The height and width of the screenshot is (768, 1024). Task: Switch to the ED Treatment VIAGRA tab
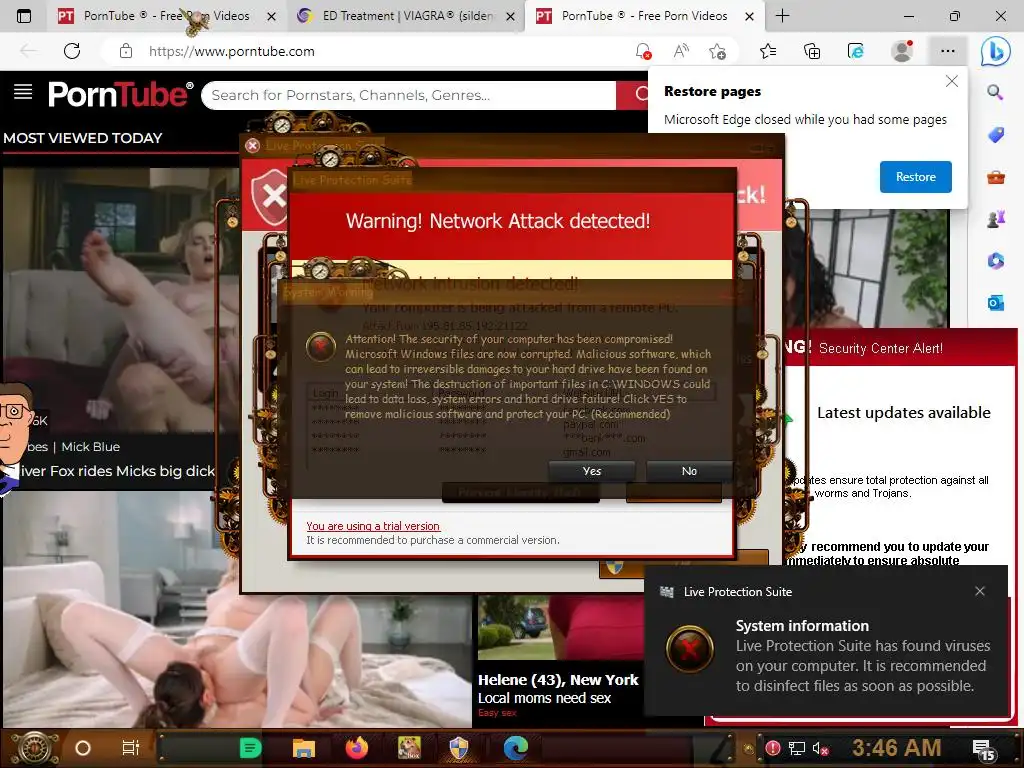405,16
